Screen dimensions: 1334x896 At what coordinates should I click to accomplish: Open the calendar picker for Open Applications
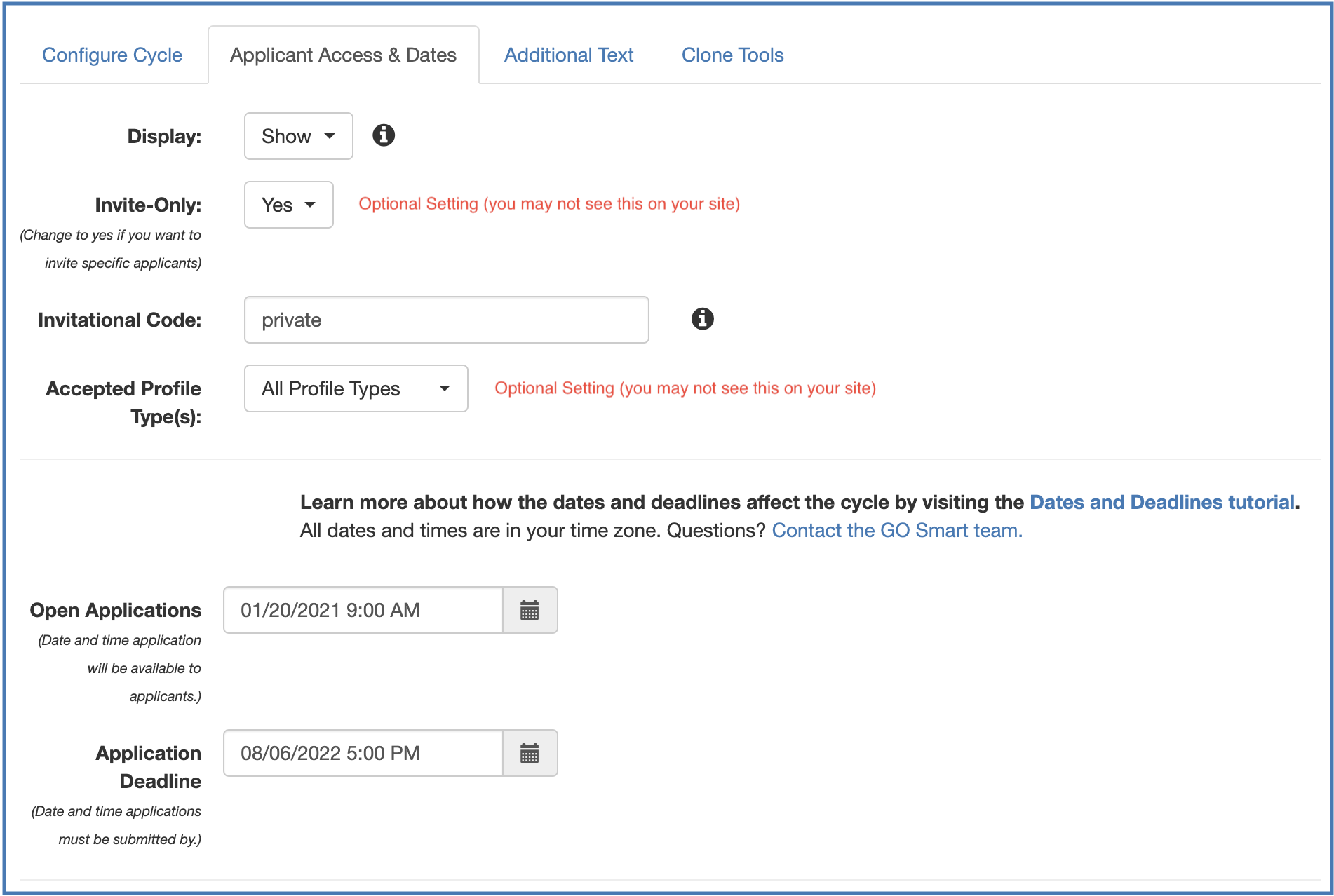(530, 611)
